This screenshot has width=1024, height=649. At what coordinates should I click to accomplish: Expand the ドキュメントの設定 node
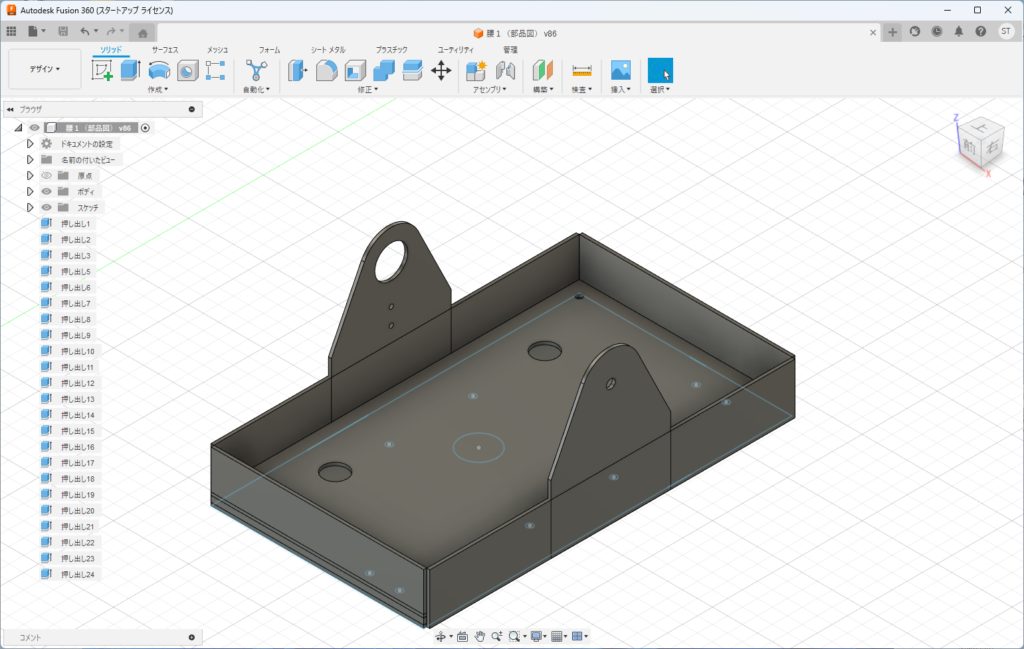click(x=29, y=144)
